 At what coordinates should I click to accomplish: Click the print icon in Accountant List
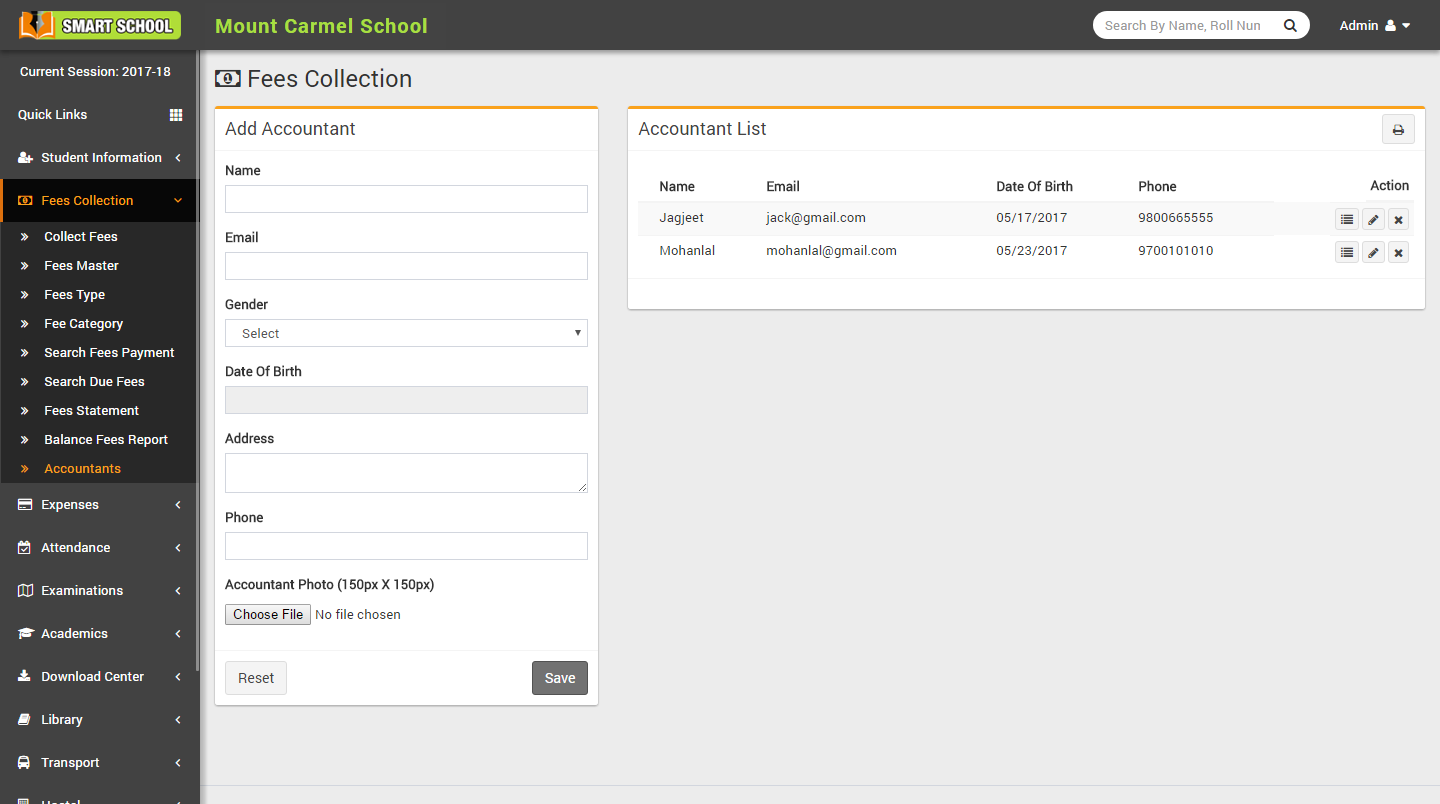pos(1398,130)
